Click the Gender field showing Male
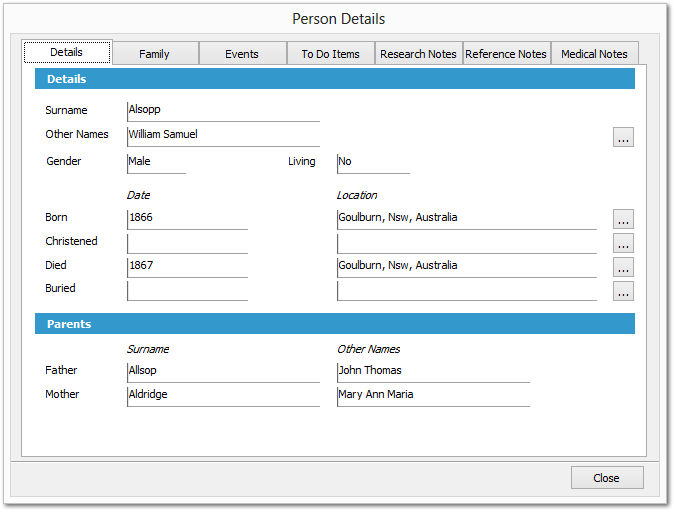 tap(156, 161)
